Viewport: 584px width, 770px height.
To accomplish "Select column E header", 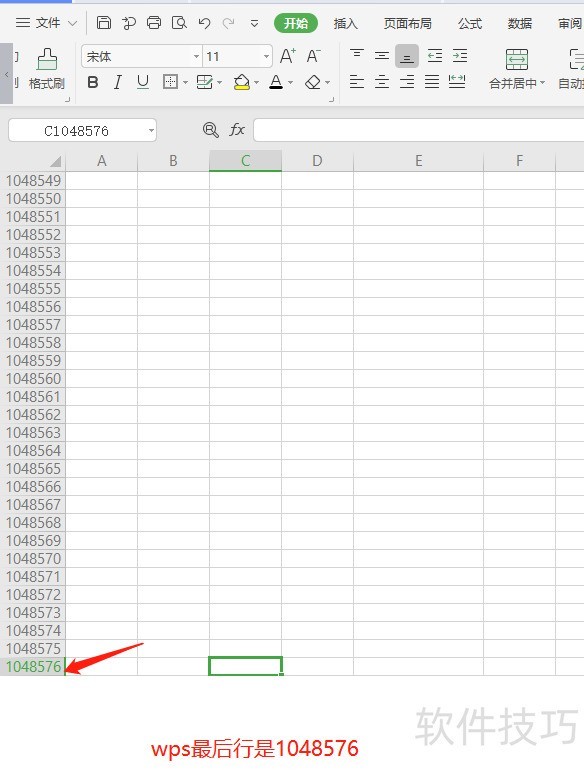I will (418, 161).
